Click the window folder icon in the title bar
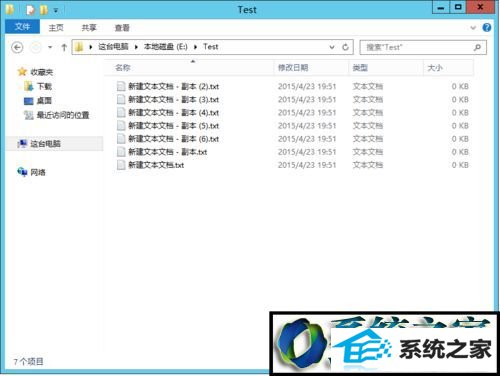The height and width of the screenshot is (376, 500). coord(10,10)
